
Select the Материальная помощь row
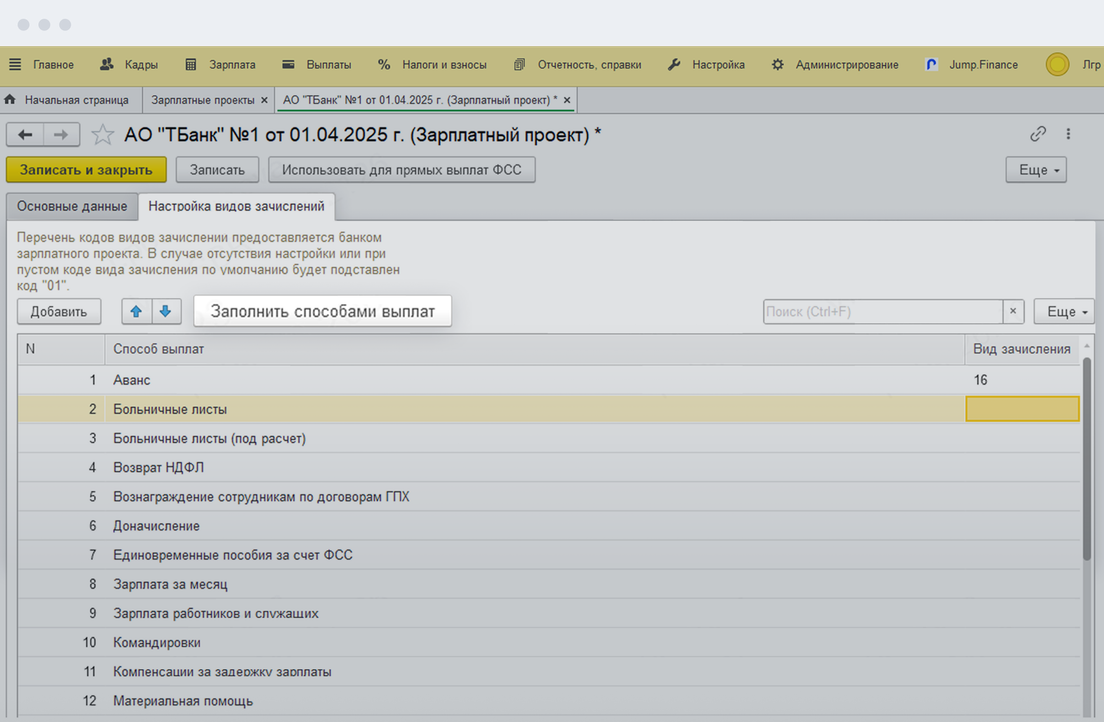tap(548, 702)
